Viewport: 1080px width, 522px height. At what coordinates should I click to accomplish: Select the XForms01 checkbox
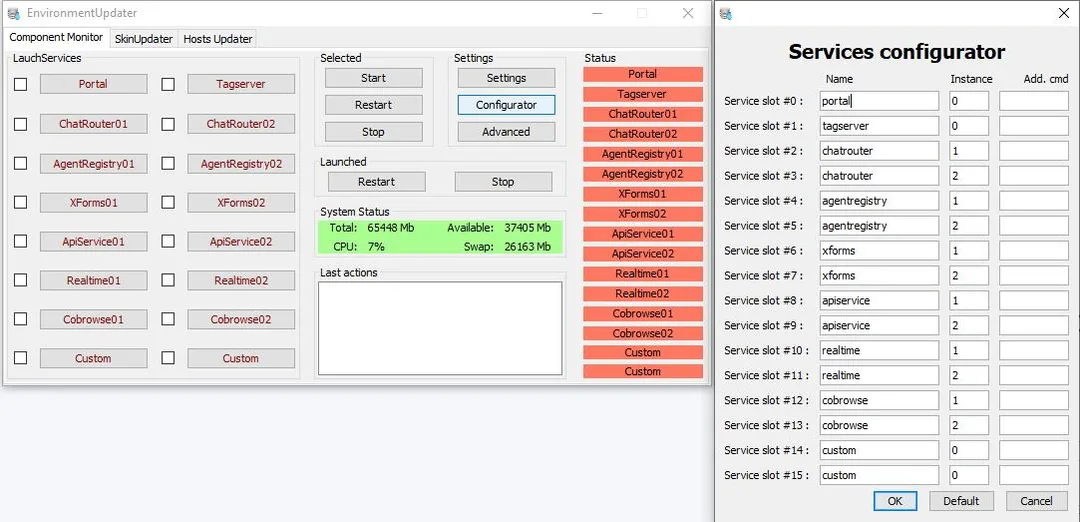pyautogui.click(x=21, y=202)
